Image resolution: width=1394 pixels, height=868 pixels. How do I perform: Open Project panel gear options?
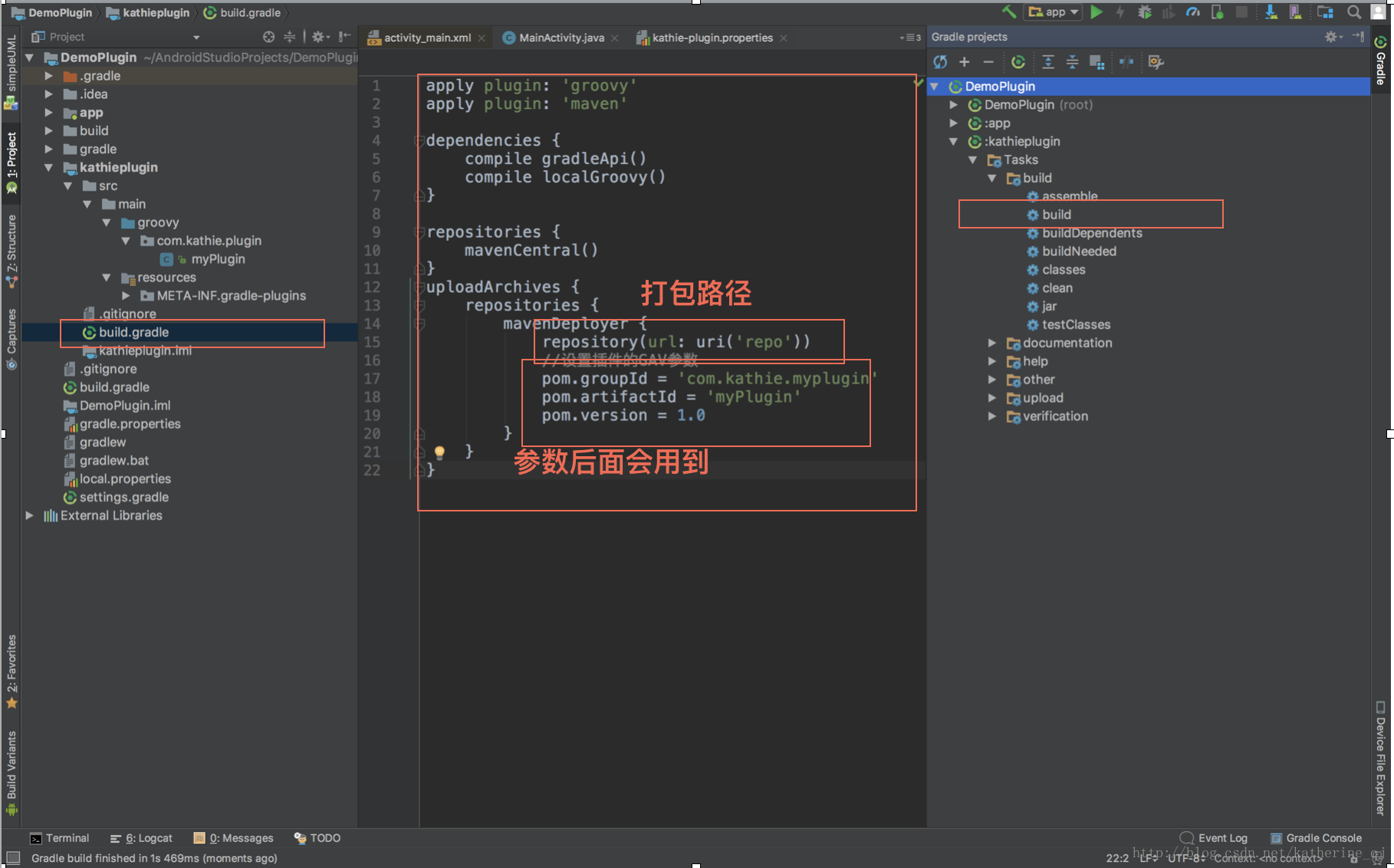(320, 37)
